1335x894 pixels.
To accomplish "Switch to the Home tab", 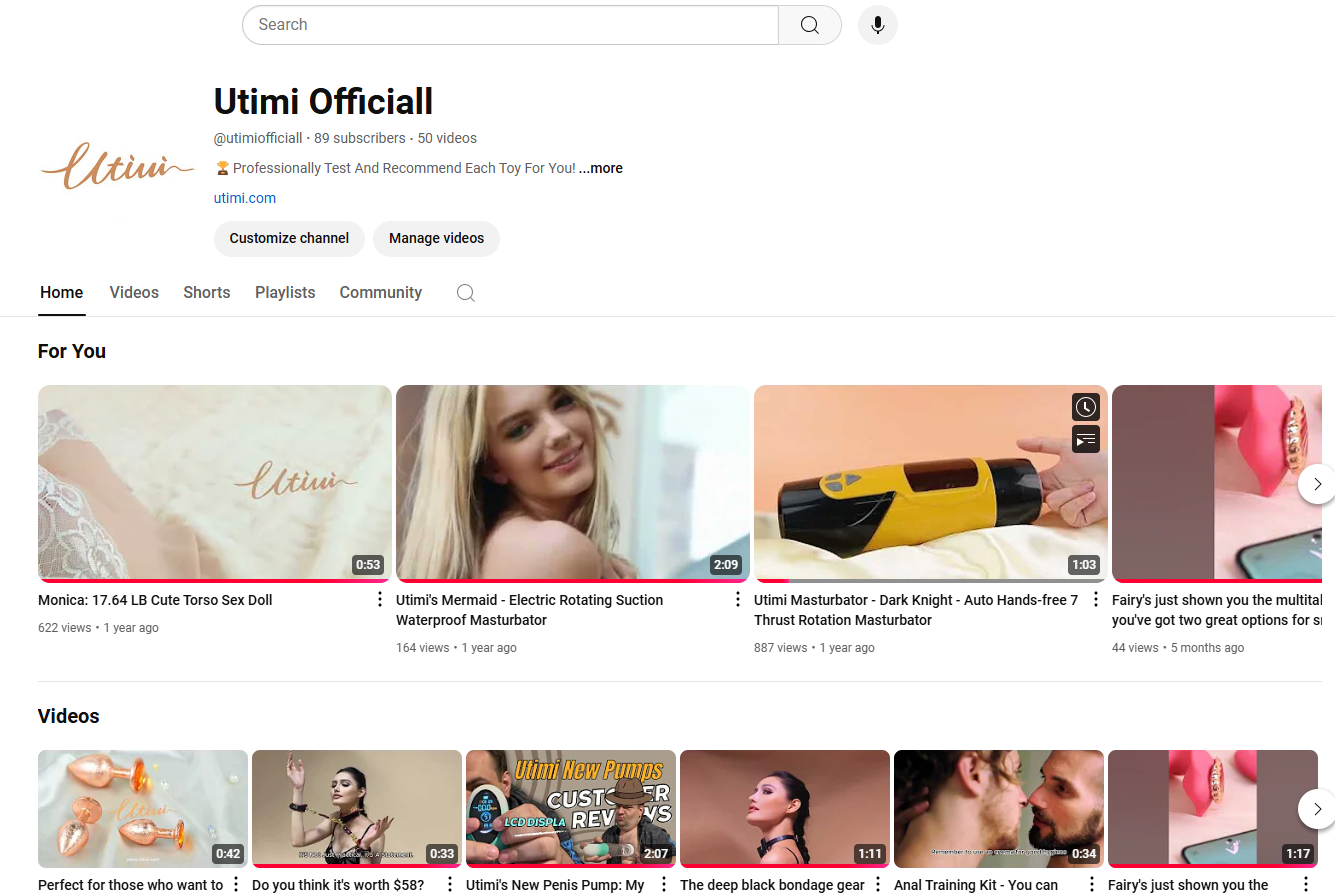I will [62, 293].
